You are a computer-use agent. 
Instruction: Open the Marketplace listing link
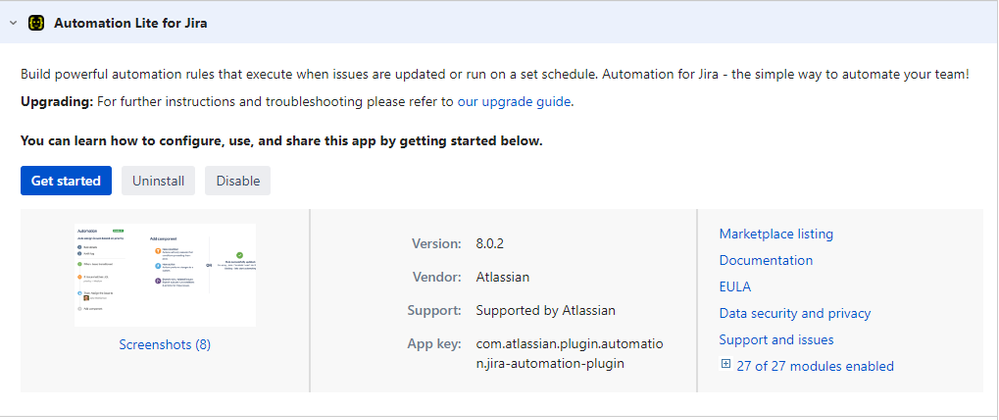point(776,234)
